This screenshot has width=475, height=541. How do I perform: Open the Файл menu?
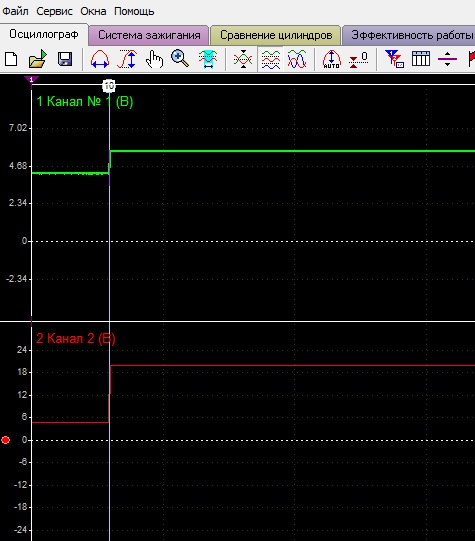coord(15,11)
